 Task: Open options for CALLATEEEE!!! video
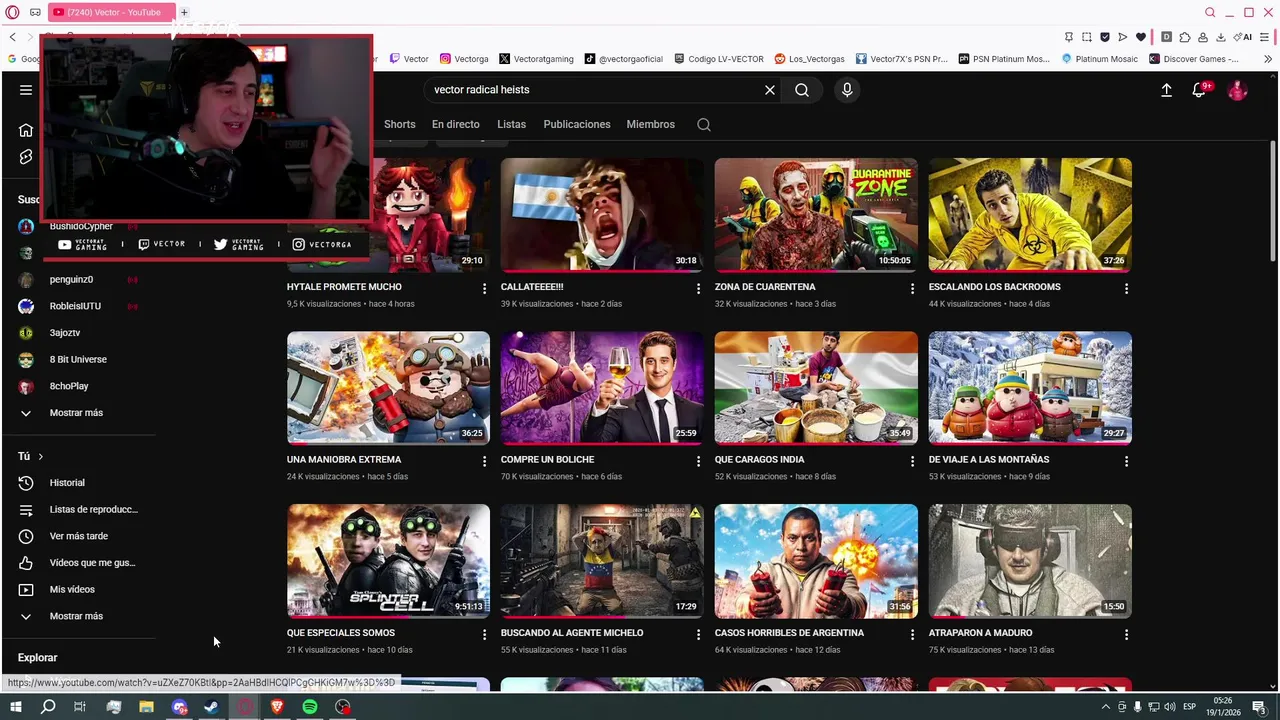pos(698,288)
